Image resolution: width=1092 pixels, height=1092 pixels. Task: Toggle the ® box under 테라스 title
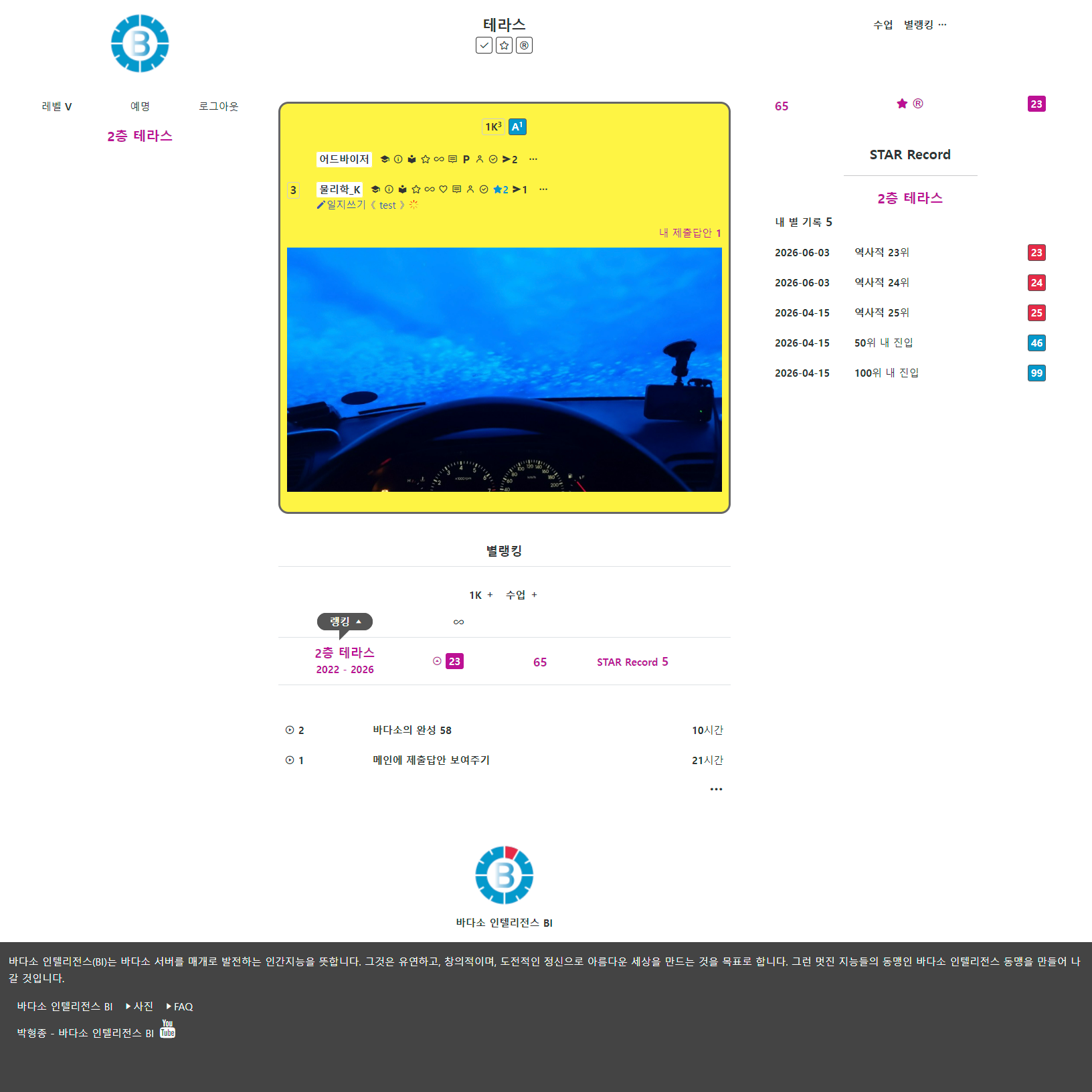(x=525, y=45)
